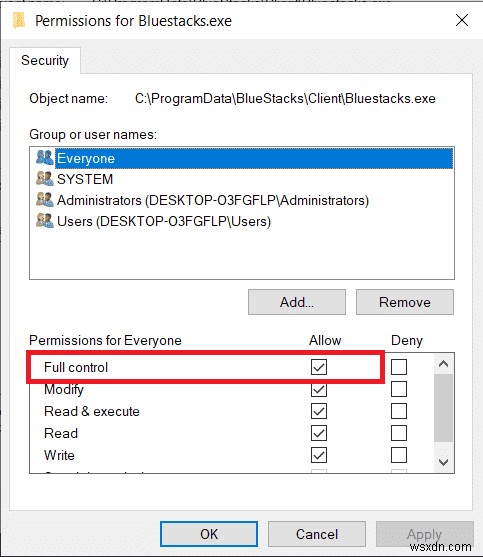This screenshot has width=483, height=557.
Task: Click the Administrators group icon
Action: 45,200
